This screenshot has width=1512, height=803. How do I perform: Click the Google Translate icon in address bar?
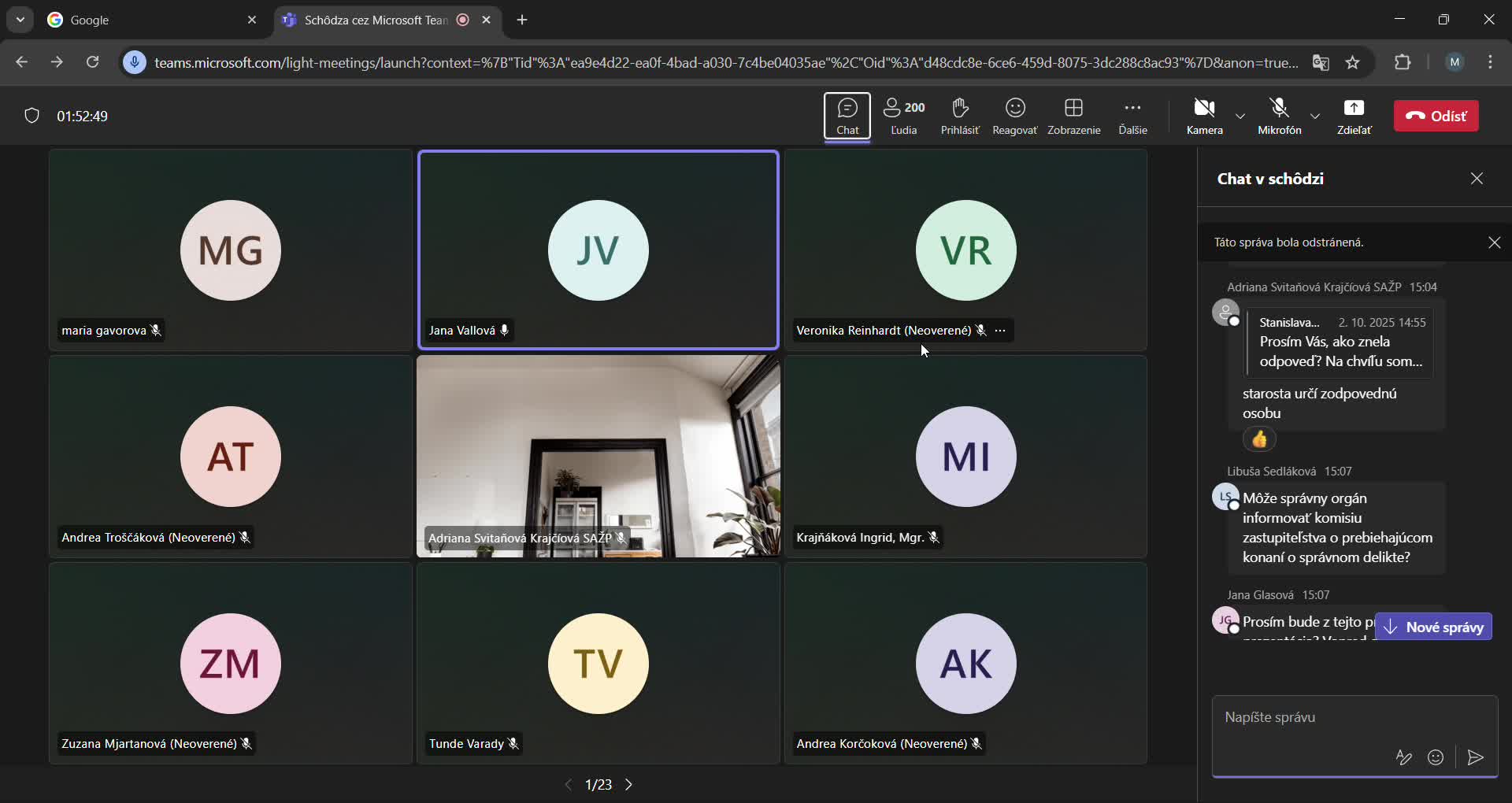[x=1321, y=62]
